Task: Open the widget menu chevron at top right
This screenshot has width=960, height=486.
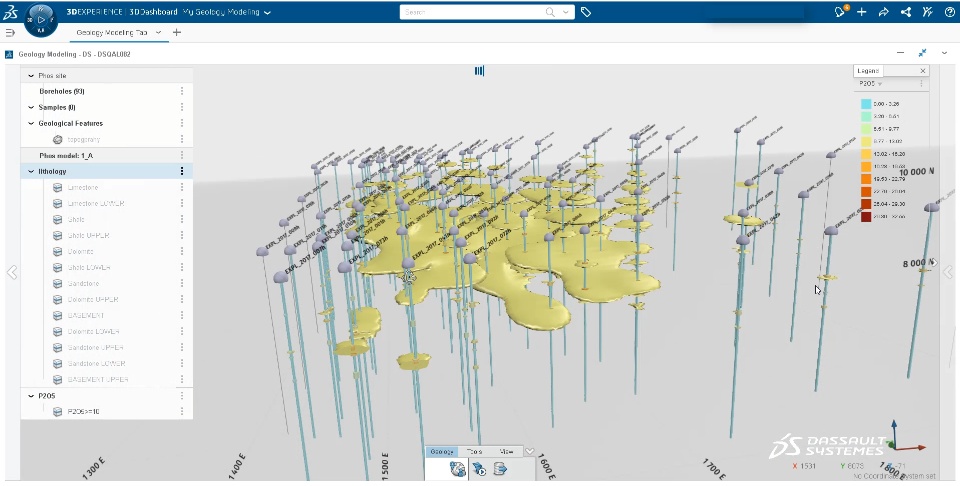Action: (x=945, y=53)
